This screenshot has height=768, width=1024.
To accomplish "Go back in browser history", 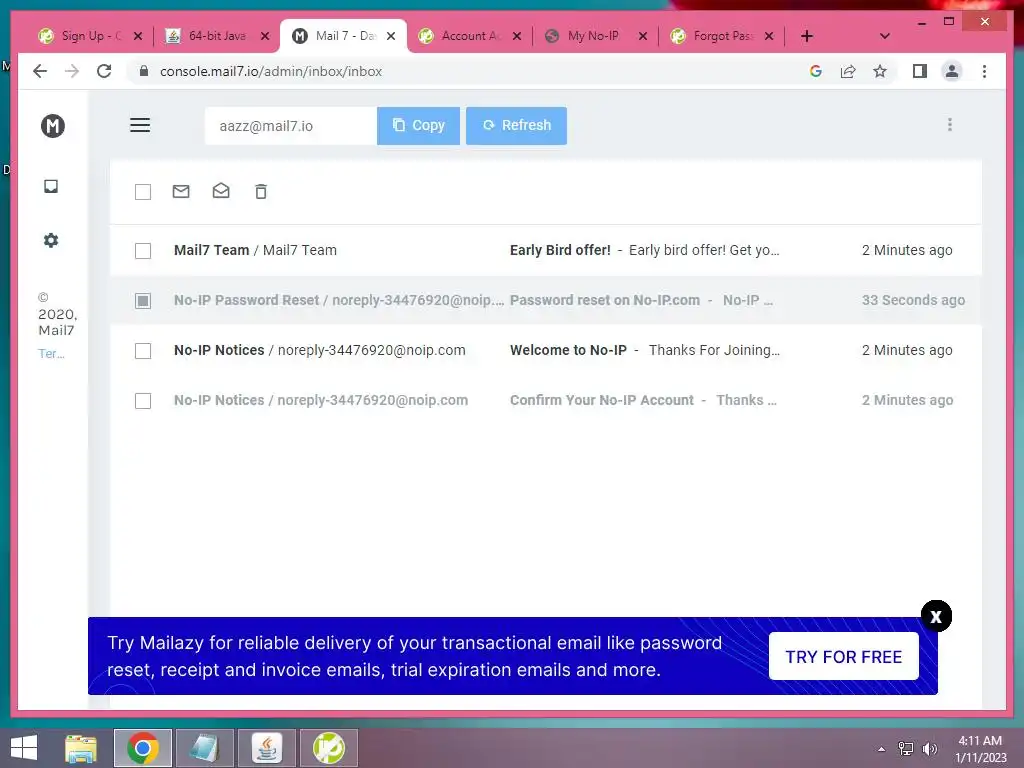I will pyautogui.click(x=40, y=71).
